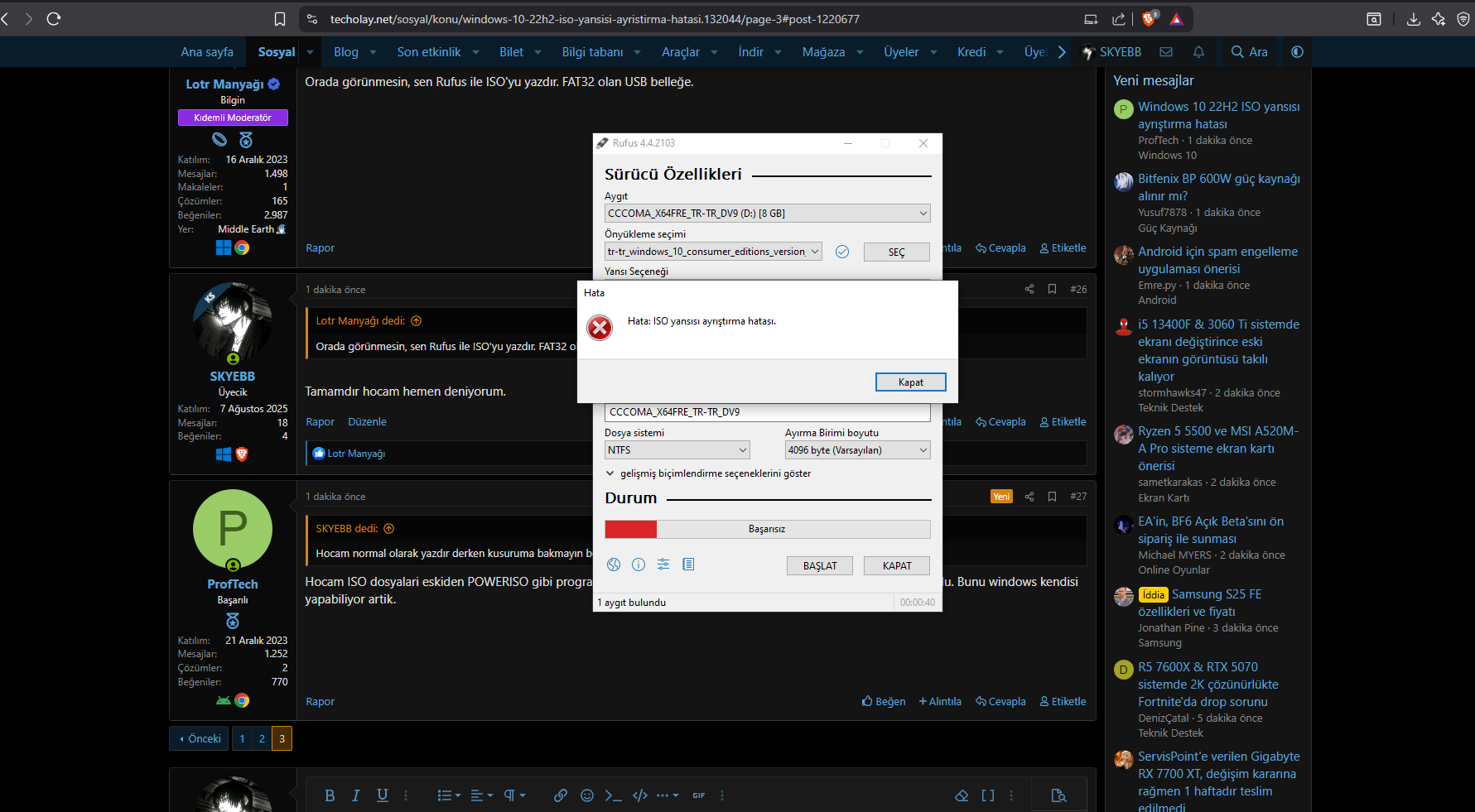
Task: Click the Rufus ISO checksum checkmark icon
Action: (x=842, y=252)
